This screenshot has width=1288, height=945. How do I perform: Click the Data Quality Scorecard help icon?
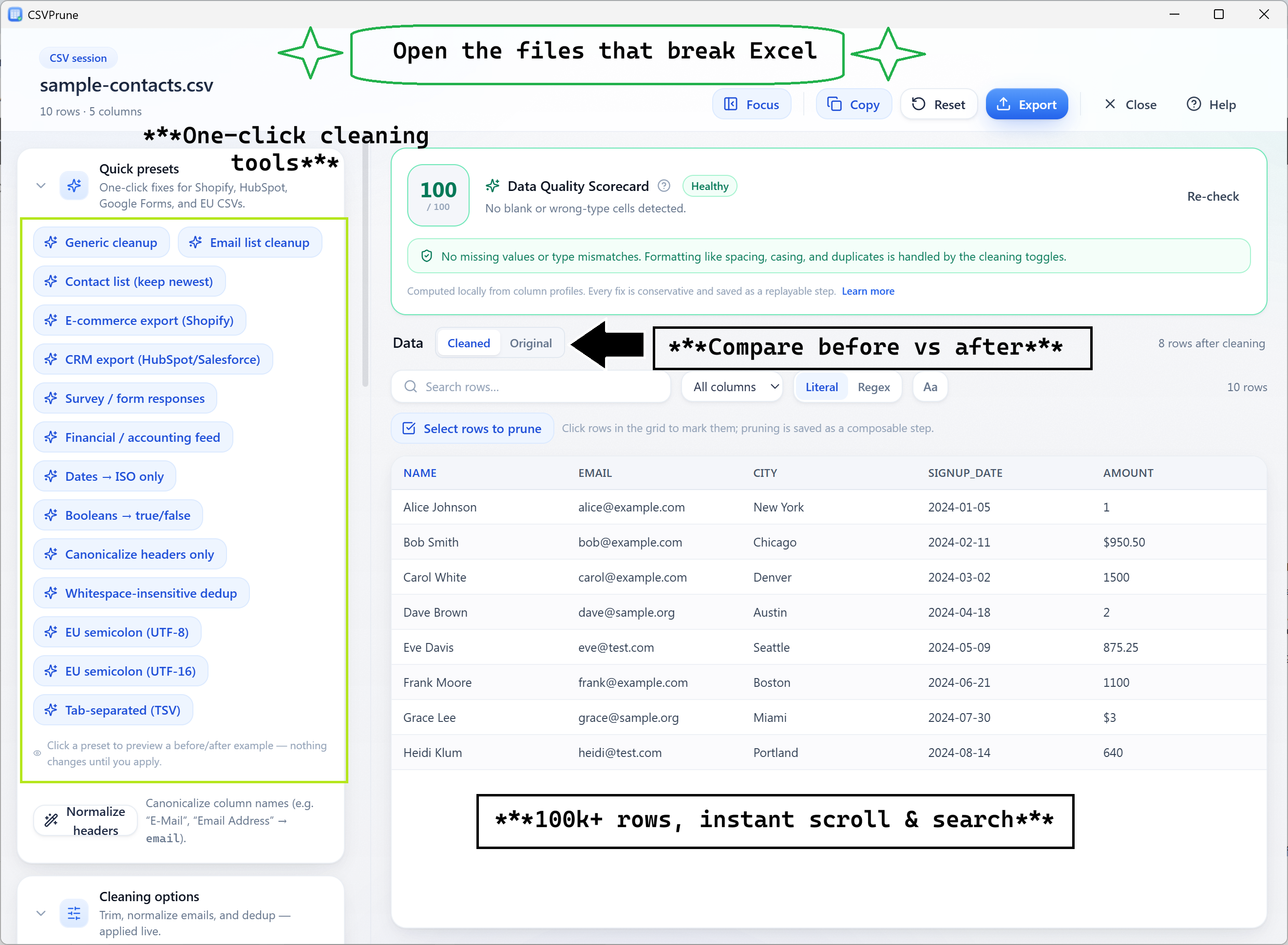pos(664,186)
